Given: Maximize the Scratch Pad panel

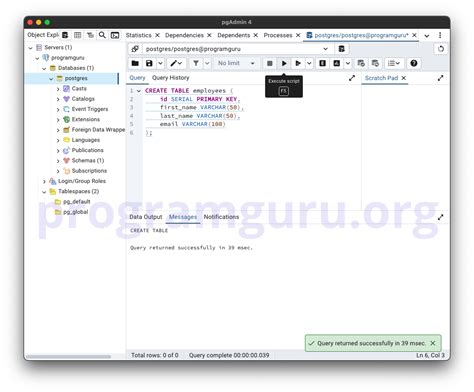Looking at the screenshot, I should point(440,78).
